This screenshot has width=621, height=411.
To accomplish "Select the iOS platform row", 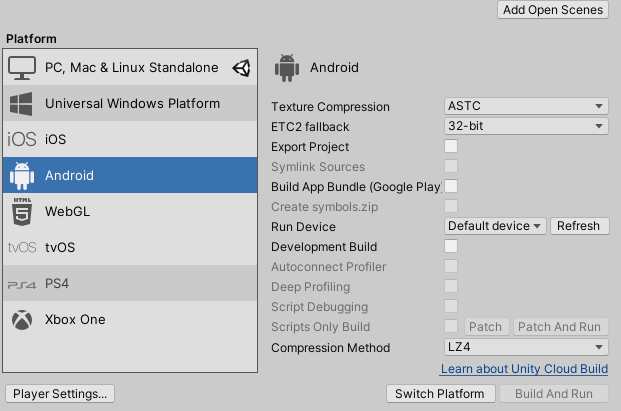I will click(130, 139).
